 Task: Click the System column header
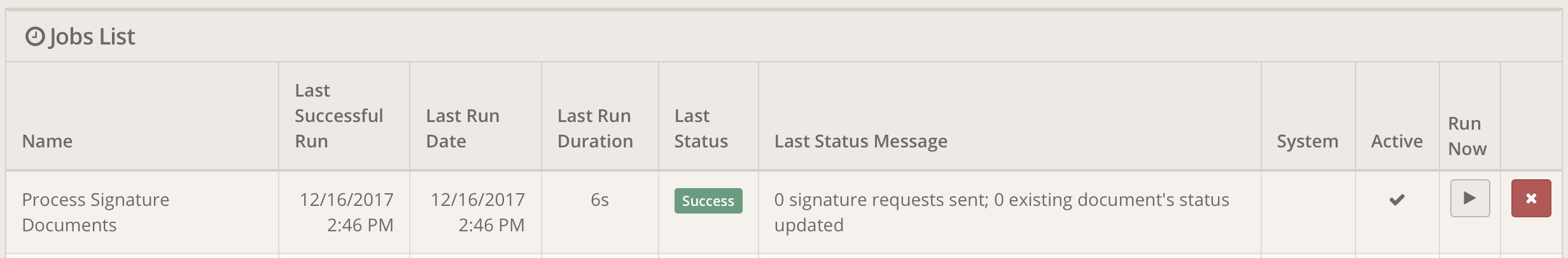tap(1307, 141)
